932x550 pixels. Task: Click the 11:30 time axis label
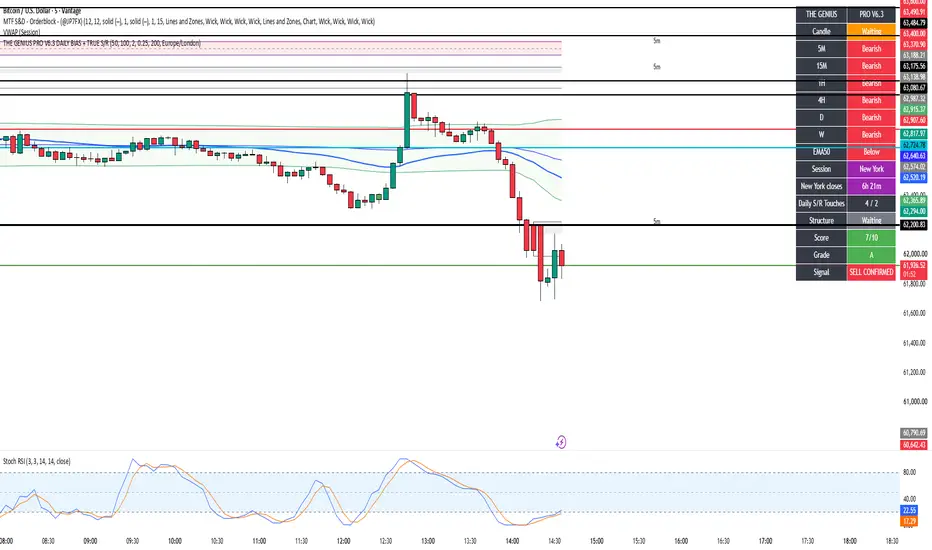tap(301, 541)
